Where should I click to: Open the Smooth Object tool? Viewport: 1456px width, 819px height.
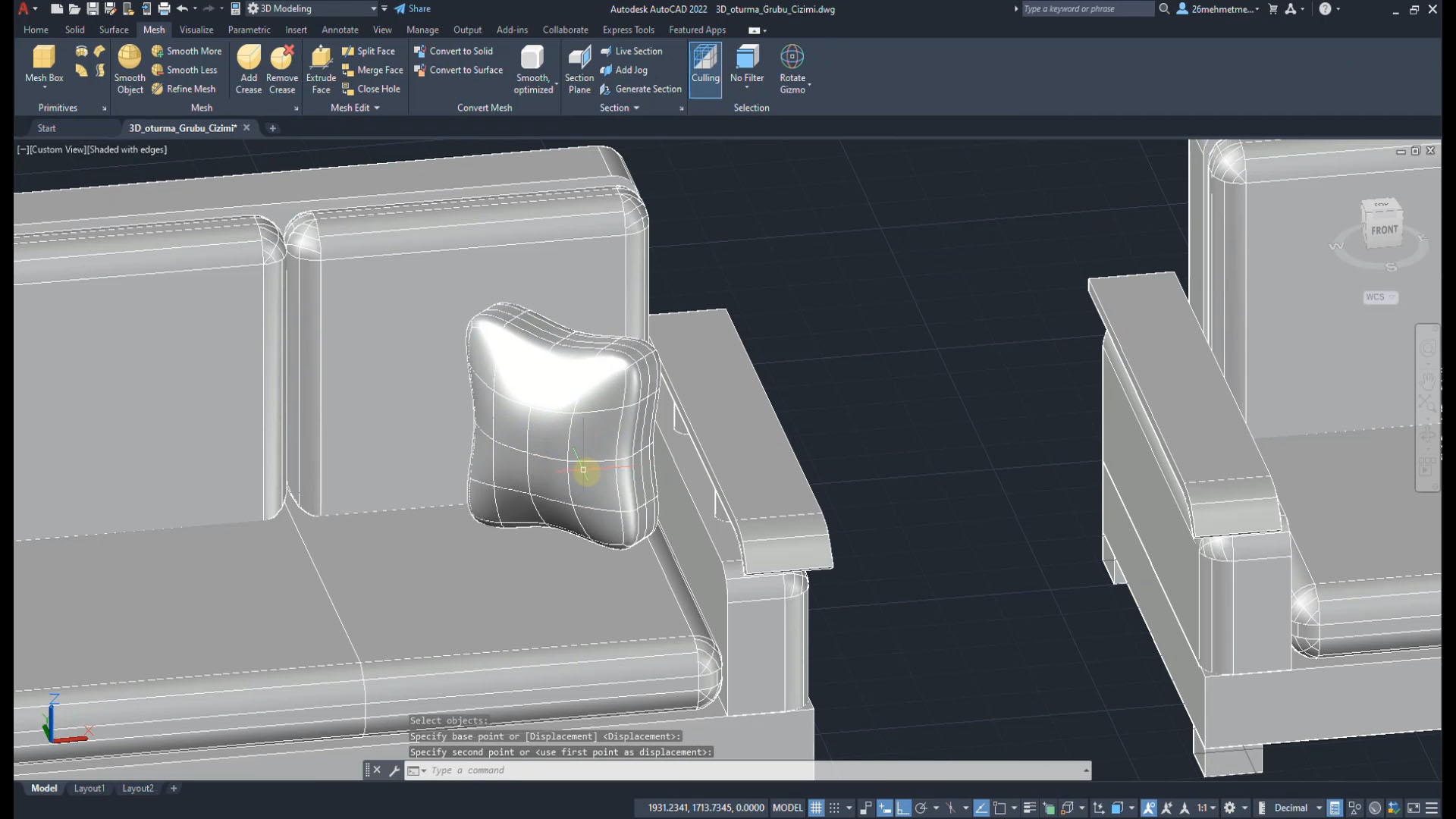pos(129,70)
